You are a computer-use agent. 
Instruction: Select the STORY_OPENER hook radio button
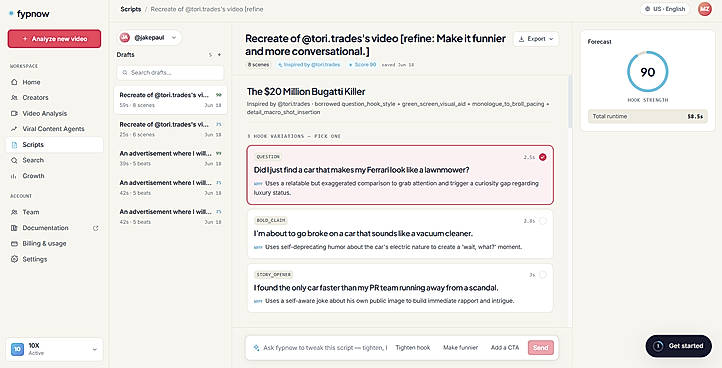click(542, 275)
